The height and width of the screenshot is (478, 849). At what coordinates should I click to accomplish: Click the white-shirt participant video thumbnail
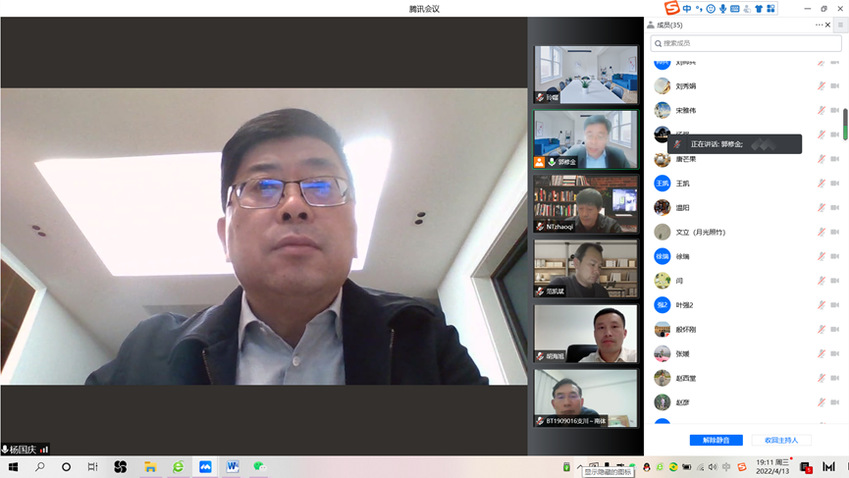point(585,333)
